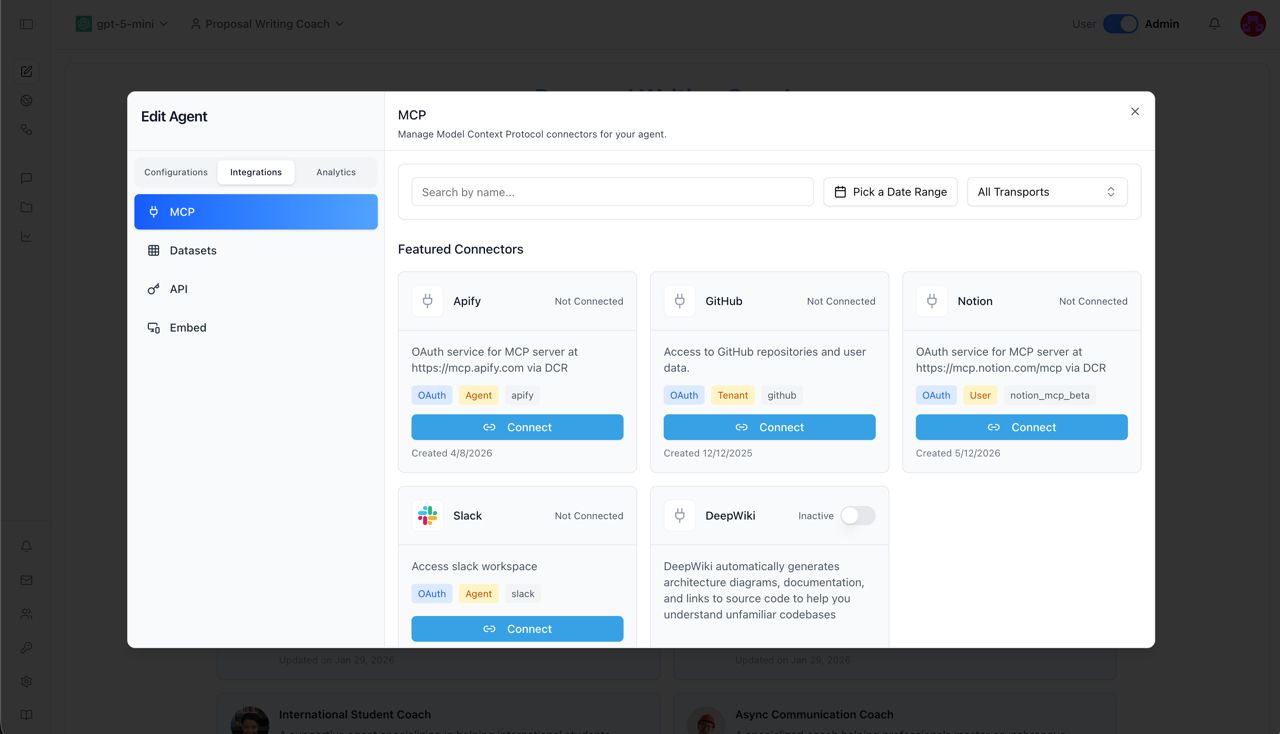
Task: Connect the Notion connector
Action: tap(1021, 427)
